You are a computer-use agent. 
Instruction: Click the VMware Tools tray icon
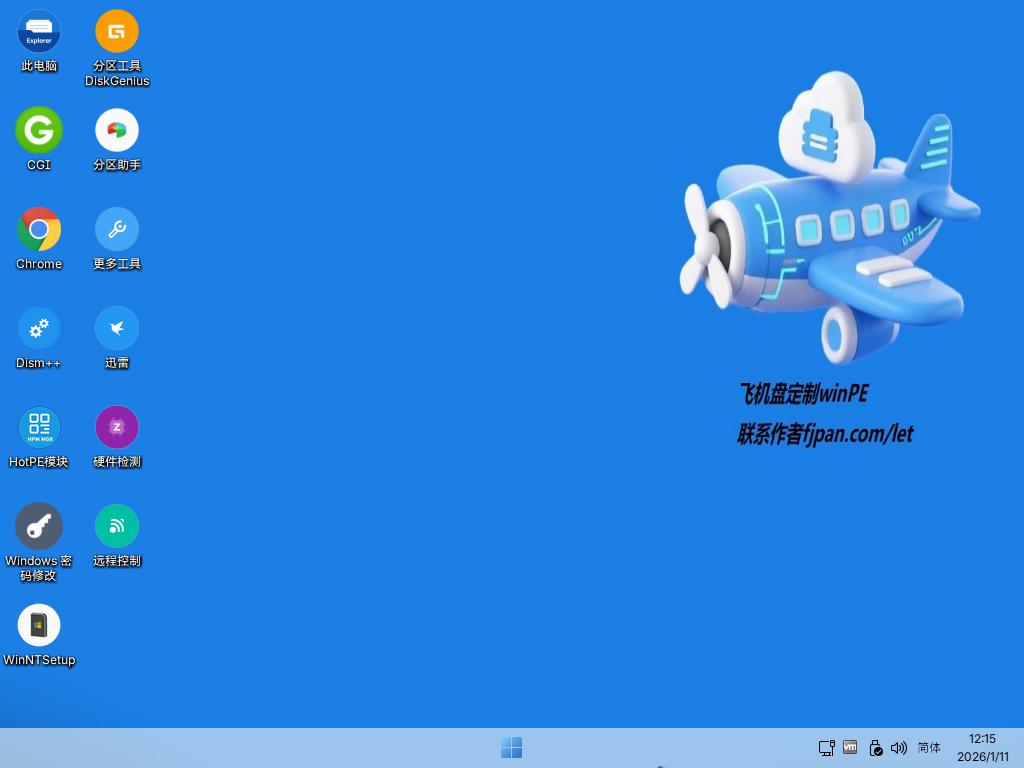851,747
